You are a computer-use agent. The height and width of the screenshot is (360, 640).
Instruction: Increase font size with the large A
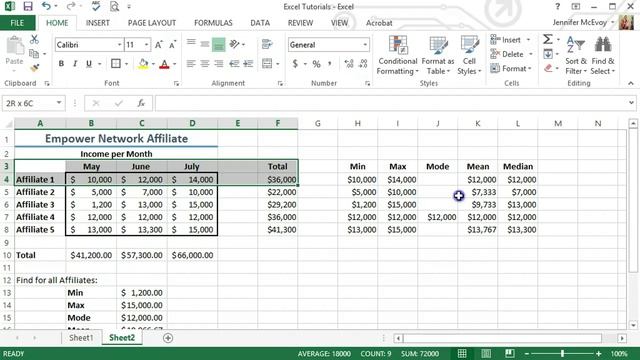pos(159,44)
